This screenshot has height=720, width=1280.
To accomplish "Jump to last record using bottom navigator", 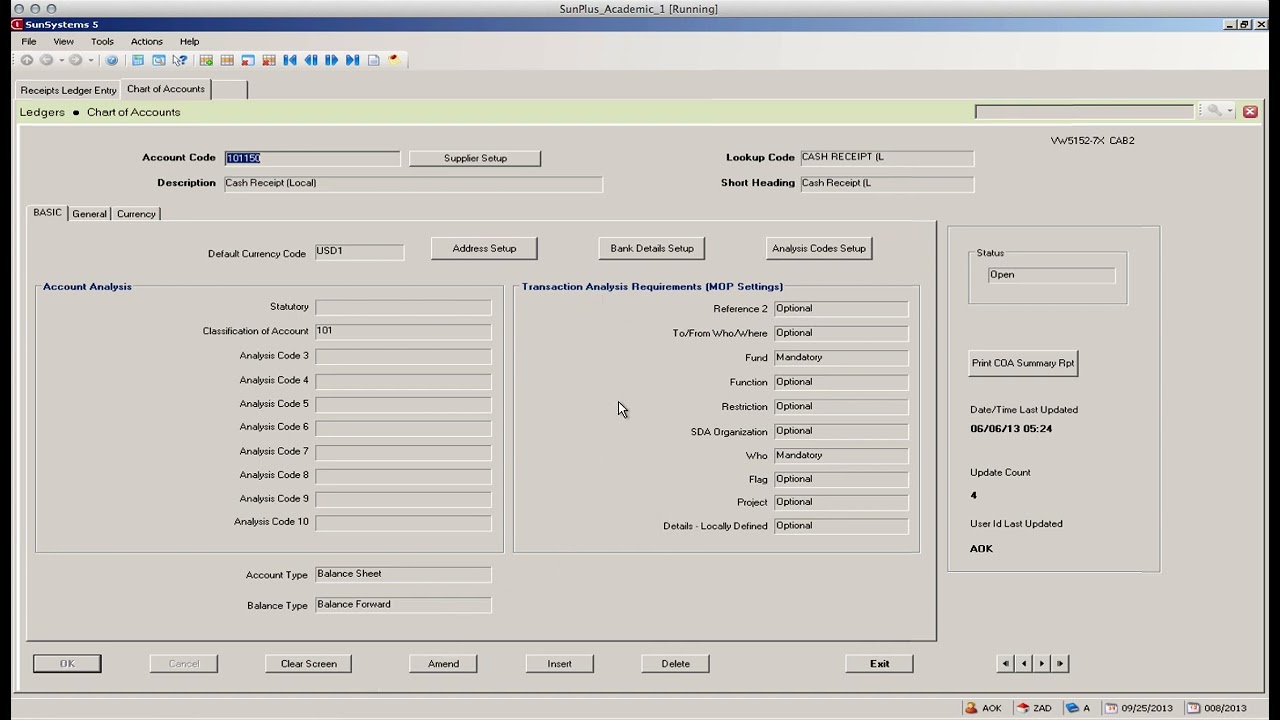I will coord(1060,664).
